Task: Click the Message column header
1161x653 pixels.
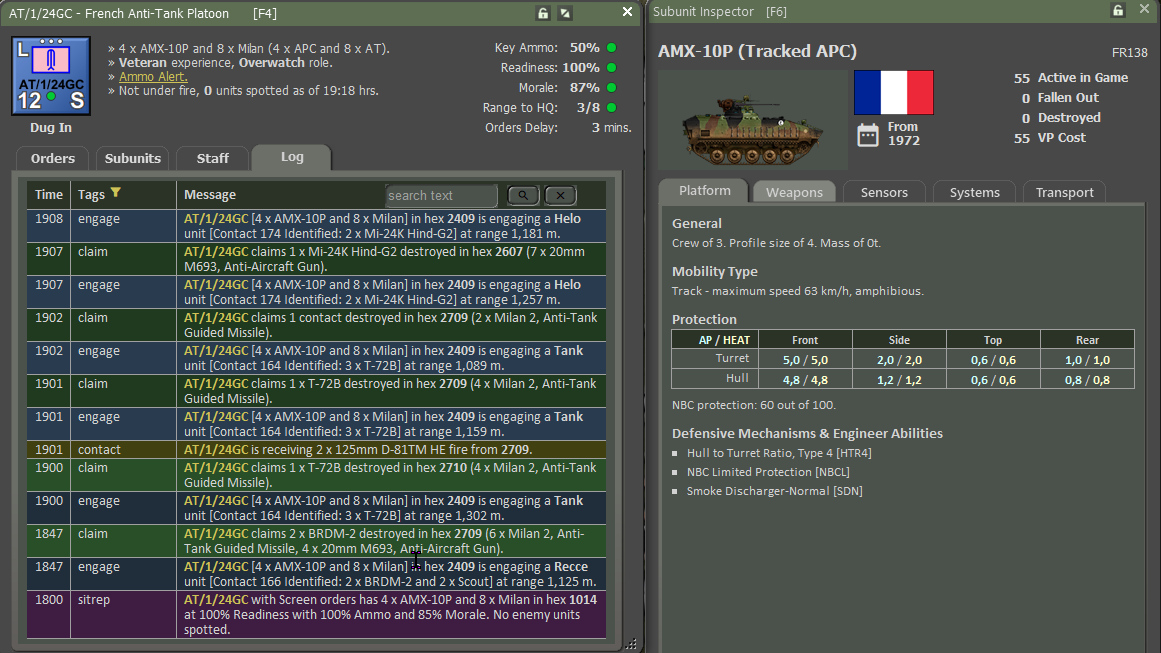Action: click(x=210, y=195)
